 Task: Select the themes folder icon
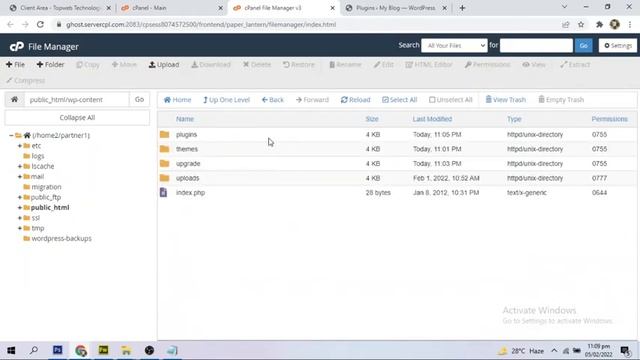pos(164,149)
